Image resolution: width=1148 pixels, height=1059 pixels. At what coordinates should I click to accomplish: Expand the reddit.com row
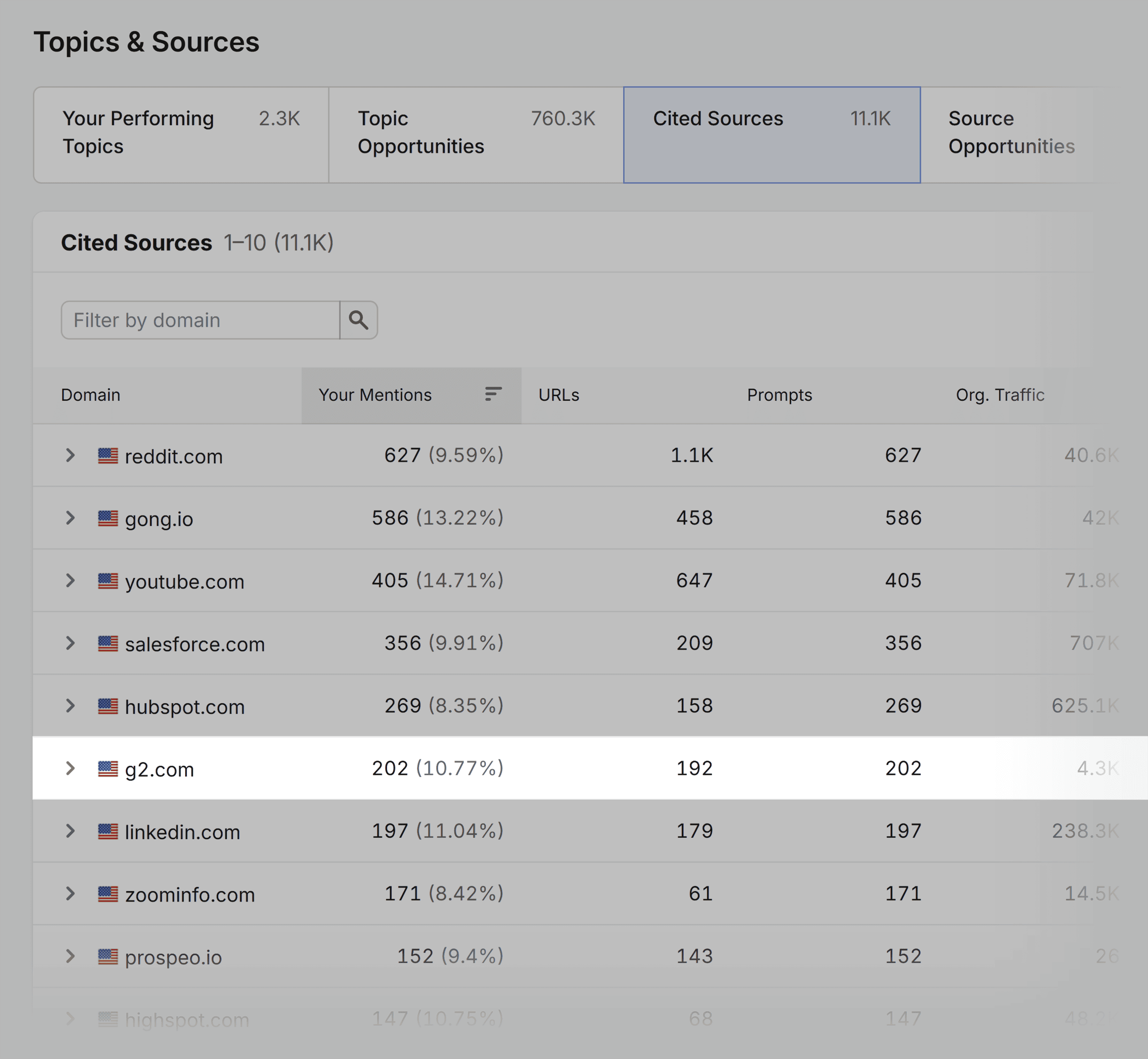click(70, 455)
